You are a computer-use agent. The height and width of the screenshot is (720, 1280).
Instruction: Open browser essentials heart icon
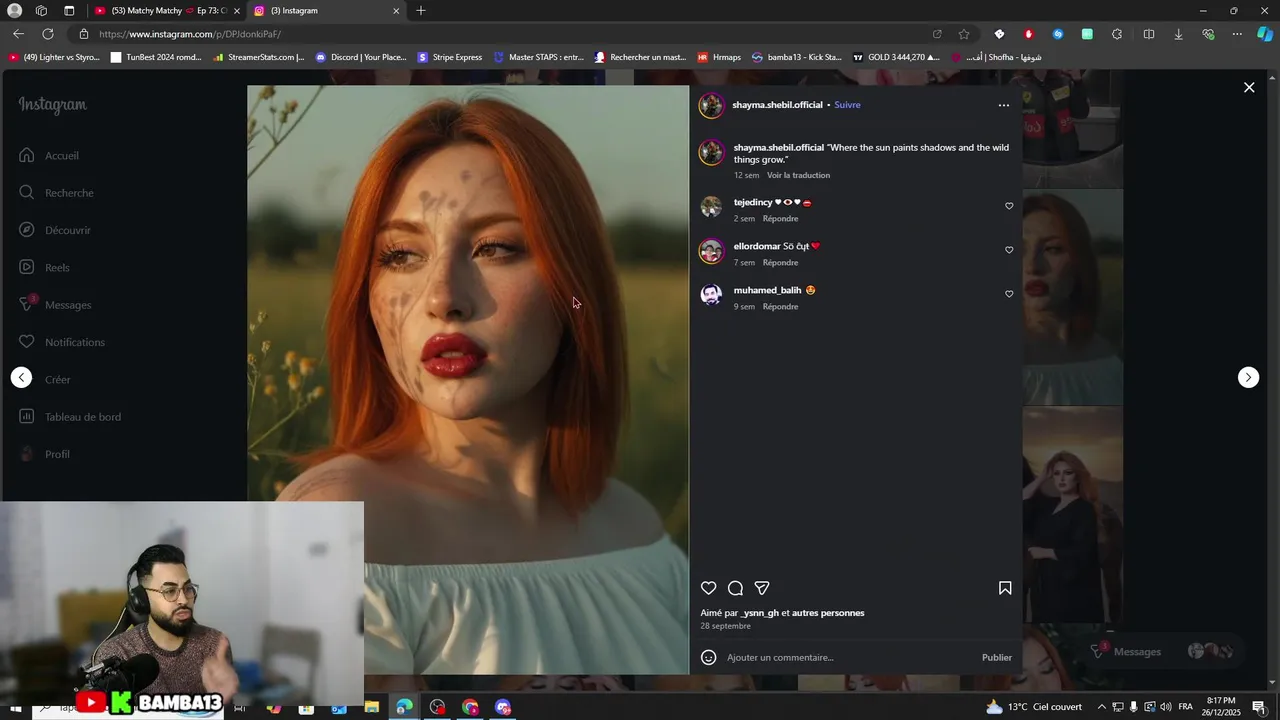tap(1208, 34)
